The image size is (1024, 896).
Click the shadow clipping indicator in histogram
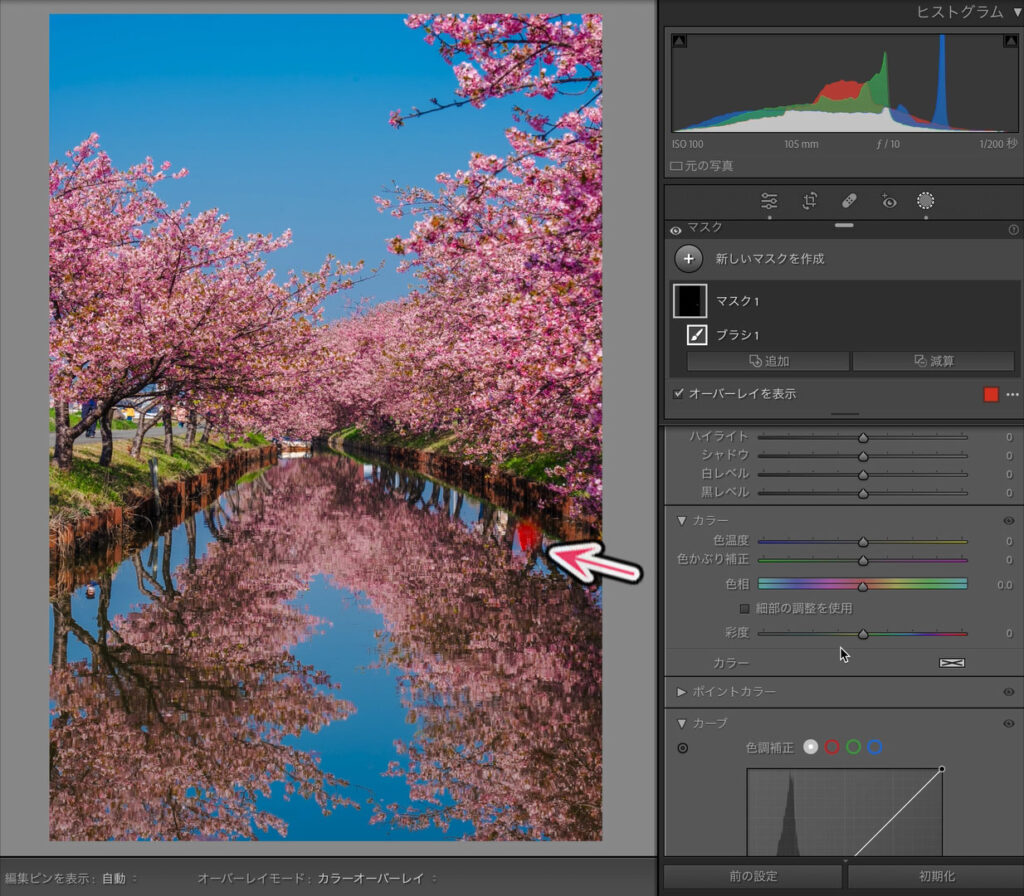tap(680, 41)
